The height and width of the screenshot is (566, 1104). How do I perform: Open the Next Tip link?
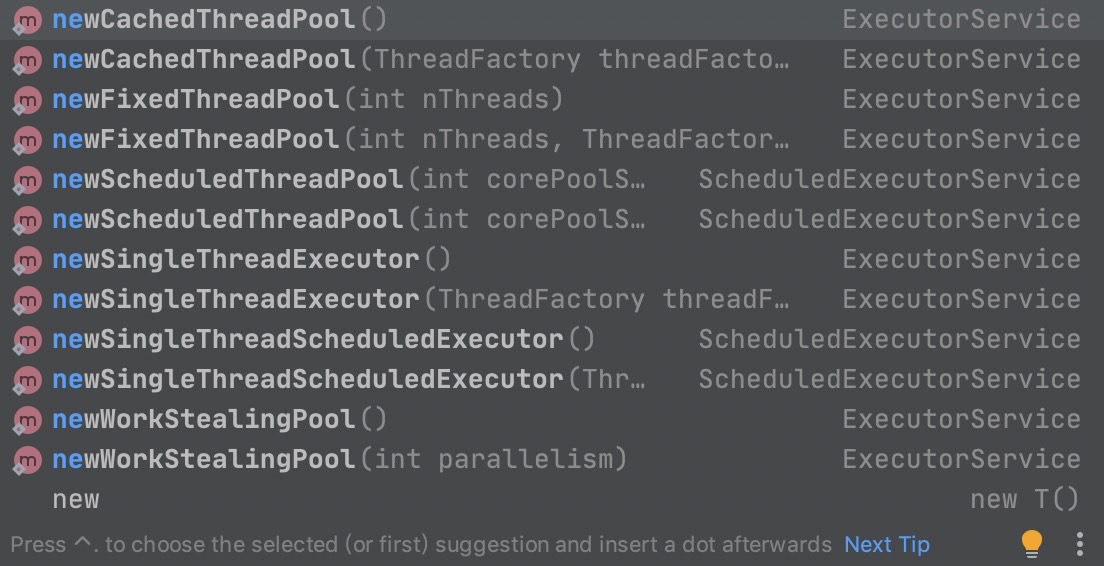pyautogui.click(x=886, y=544)
